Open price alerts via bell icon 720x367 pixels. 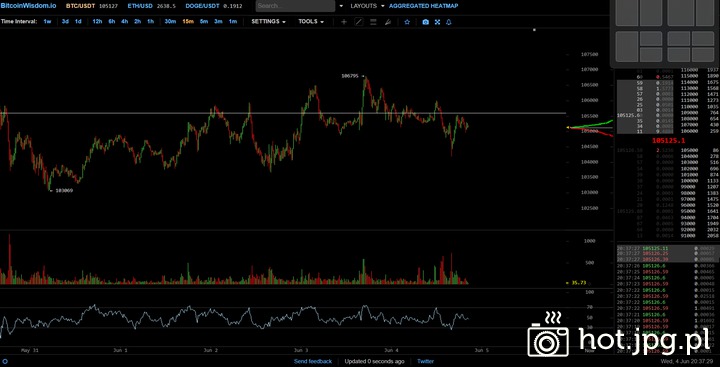click(449, 22)
